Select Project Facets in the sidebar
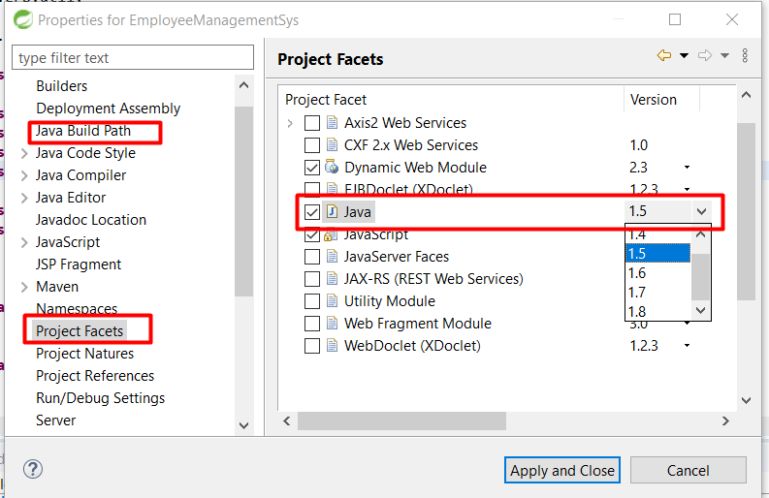The width and height of the screenshot is (769, 498). tap(79, 331)
